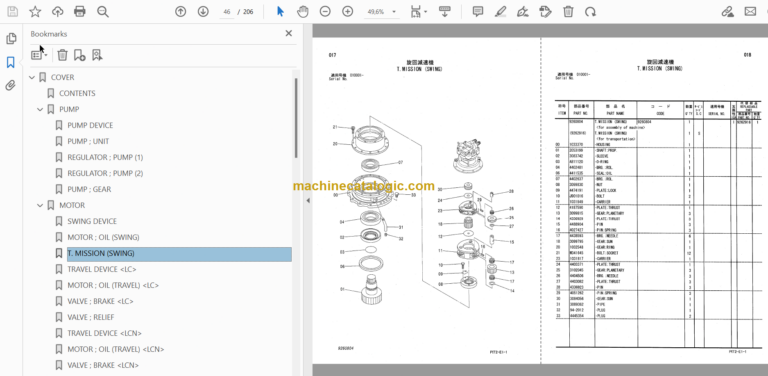This screenshot has width=768, height=376.
Task: Open TRAVEL DEVICE <LC> bookmark
Action: click(x=102, y=269)
